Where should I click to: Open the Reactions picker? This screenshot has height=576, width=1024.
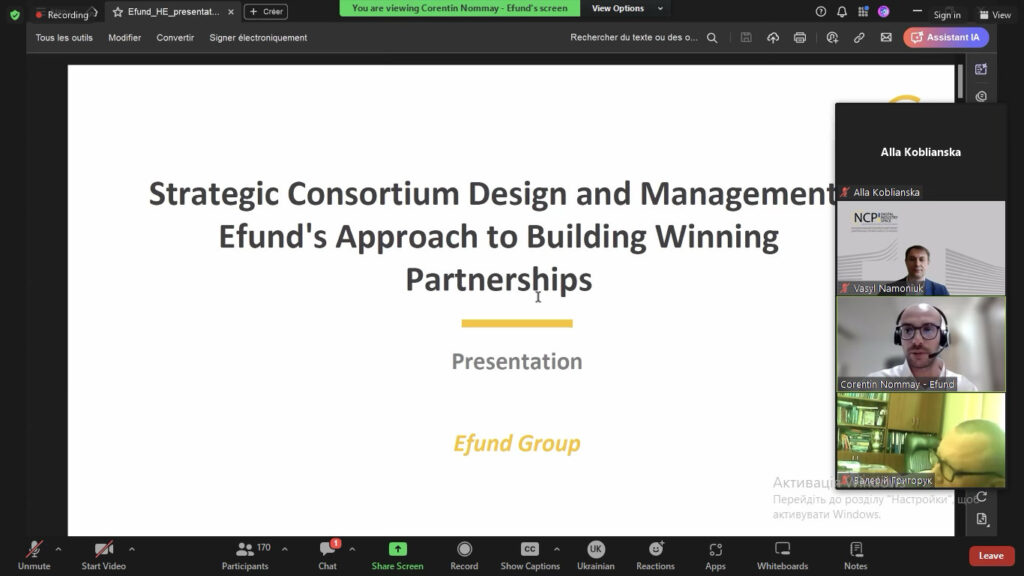click(655, 555)
